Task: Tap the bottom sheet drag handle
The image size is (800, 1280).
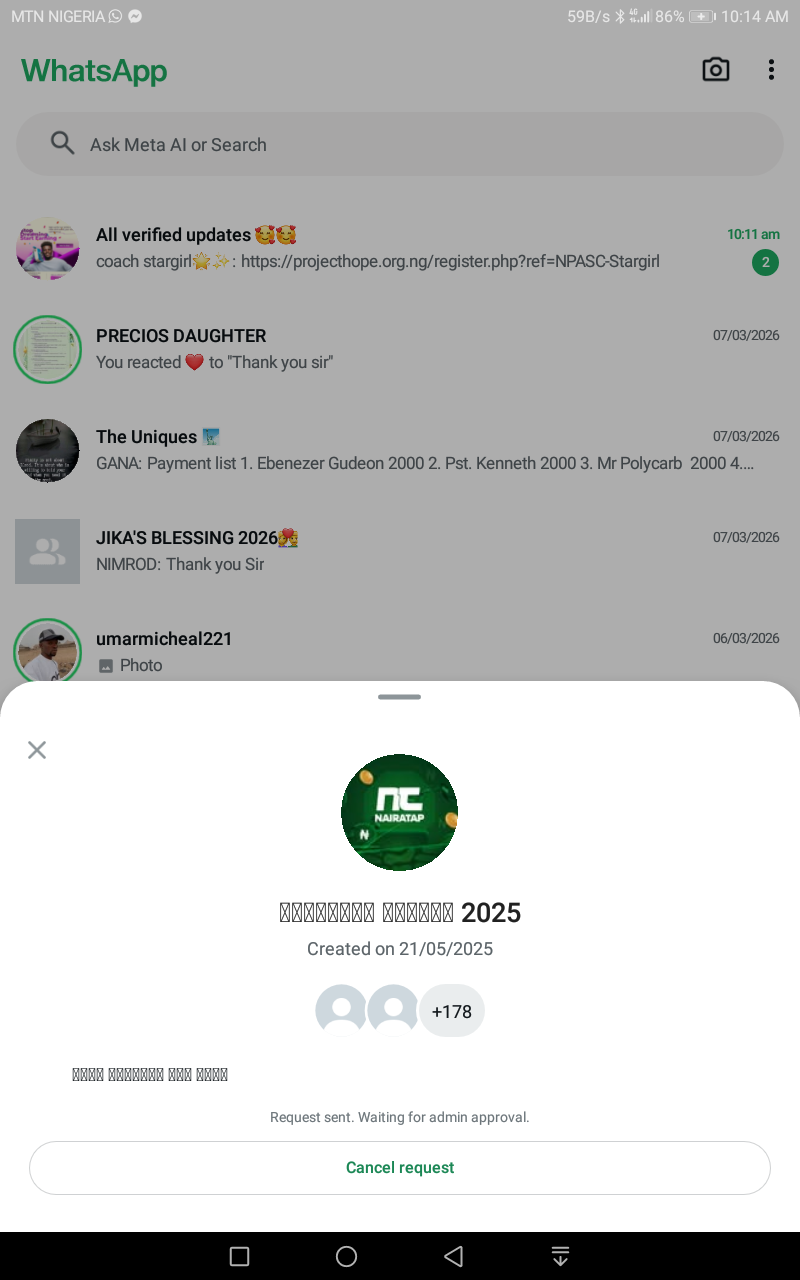Action: pos(400,697)
